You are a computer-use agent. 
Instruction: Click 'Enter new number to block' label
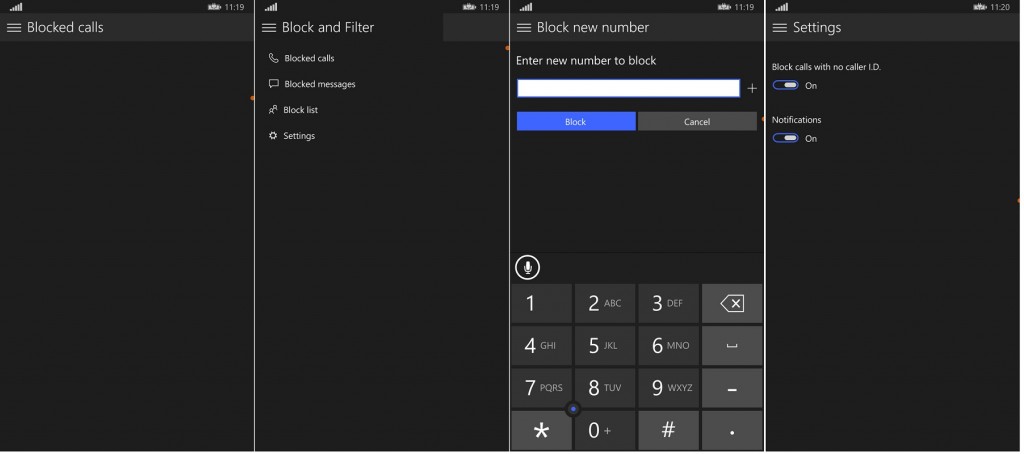click(586, 61)
